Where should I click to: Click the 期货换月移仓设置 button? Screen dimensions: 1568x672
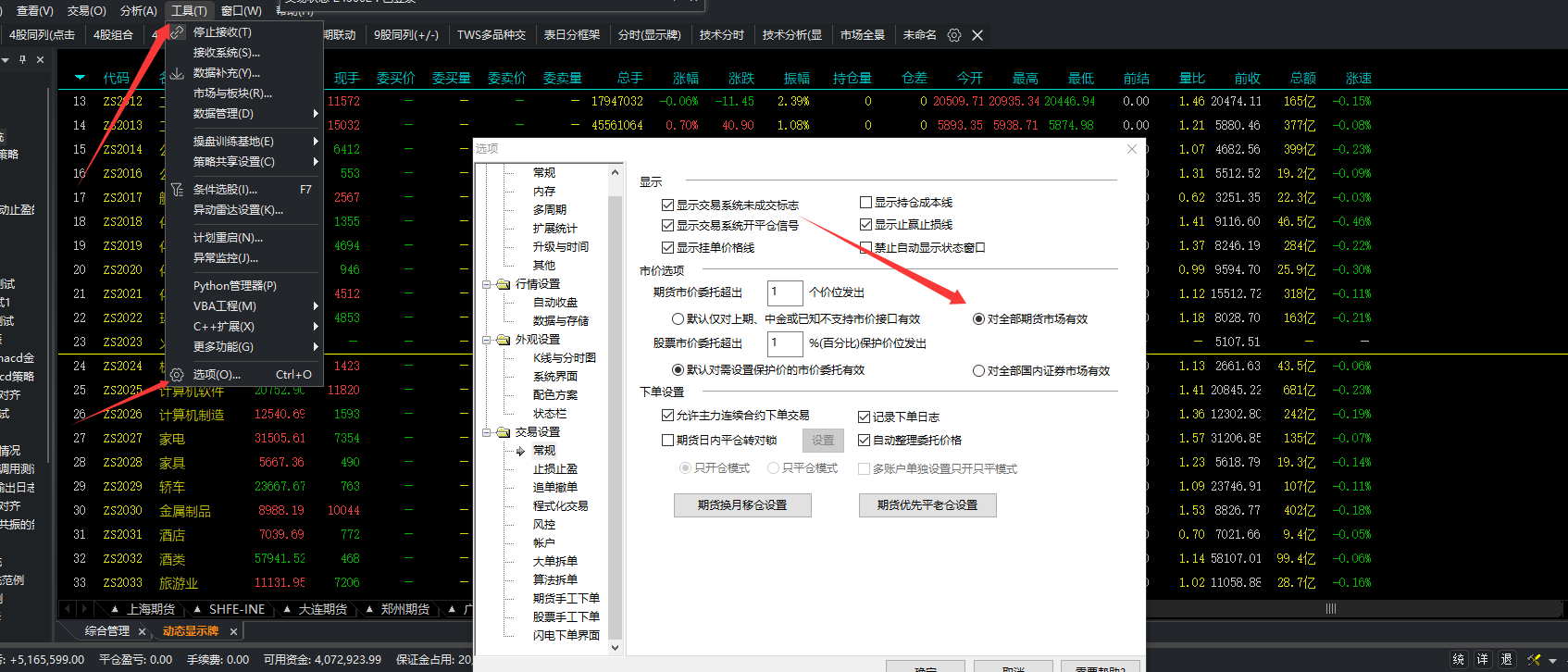[742, 505]
